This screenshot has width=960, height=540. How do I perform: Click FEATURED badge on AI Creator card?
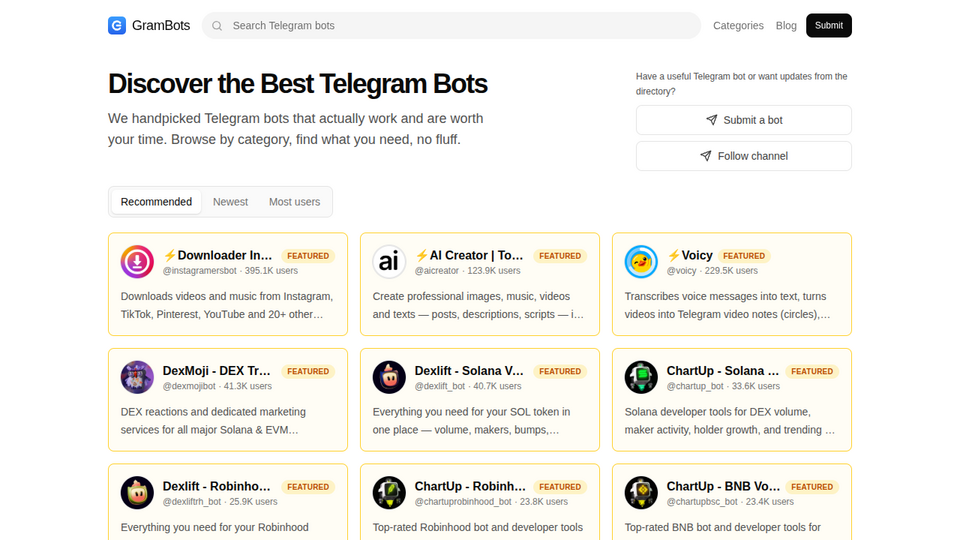click(560, 256)
